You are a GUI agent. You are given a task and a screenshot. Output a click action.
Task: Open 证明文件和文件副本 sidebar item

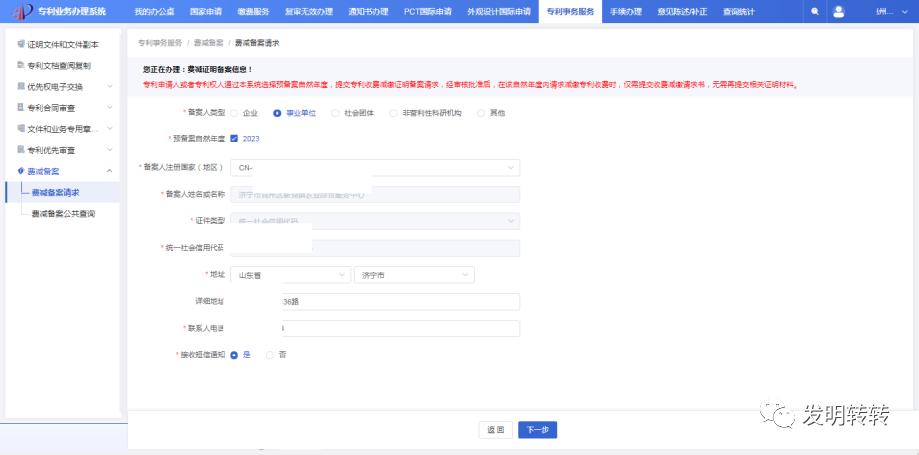pos(63,44)
